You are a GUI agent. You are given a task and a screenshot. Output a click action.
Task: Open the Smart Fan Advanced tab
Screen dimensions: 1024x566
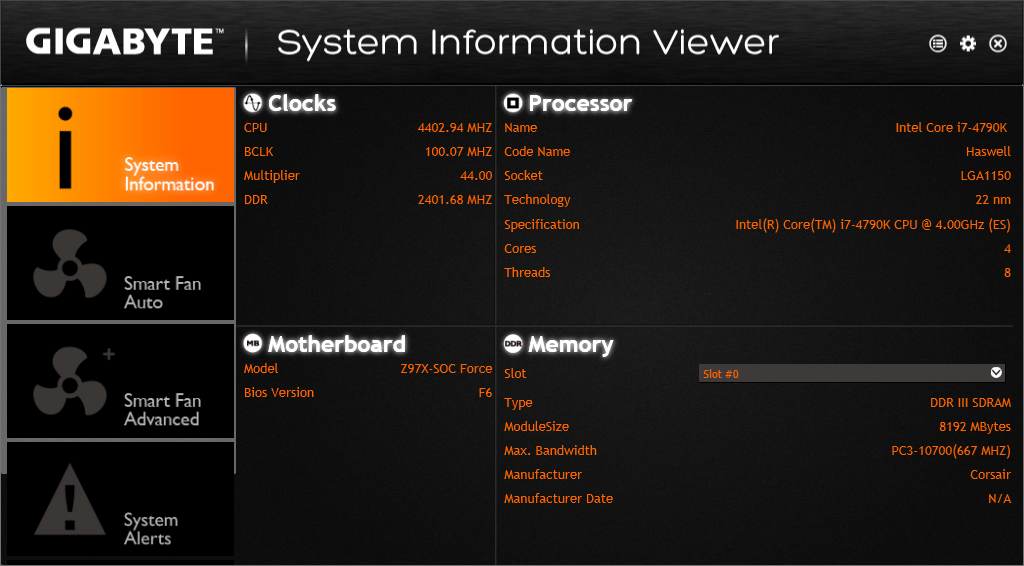pos(120,381)
